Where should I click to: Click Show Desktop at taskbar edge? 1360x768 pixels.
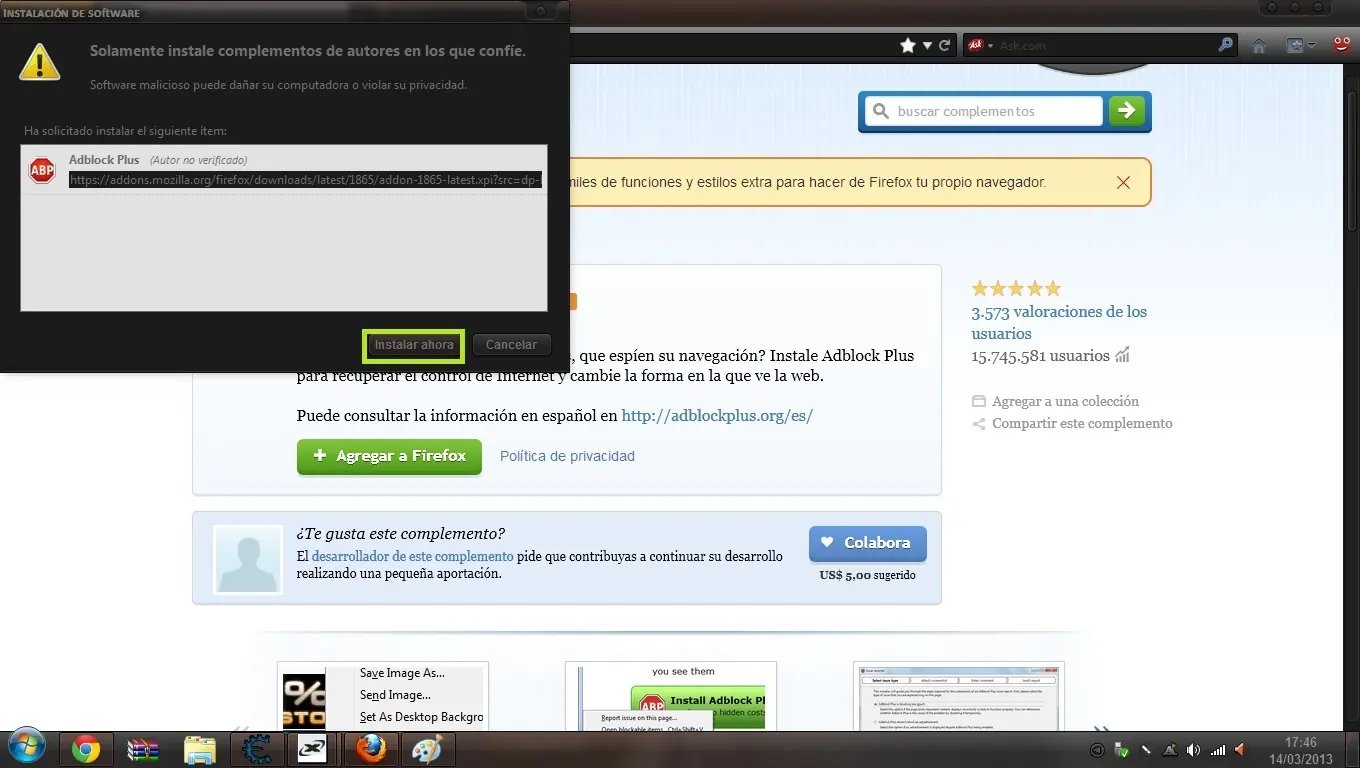pyautogui.click(x=1352, y=749)
